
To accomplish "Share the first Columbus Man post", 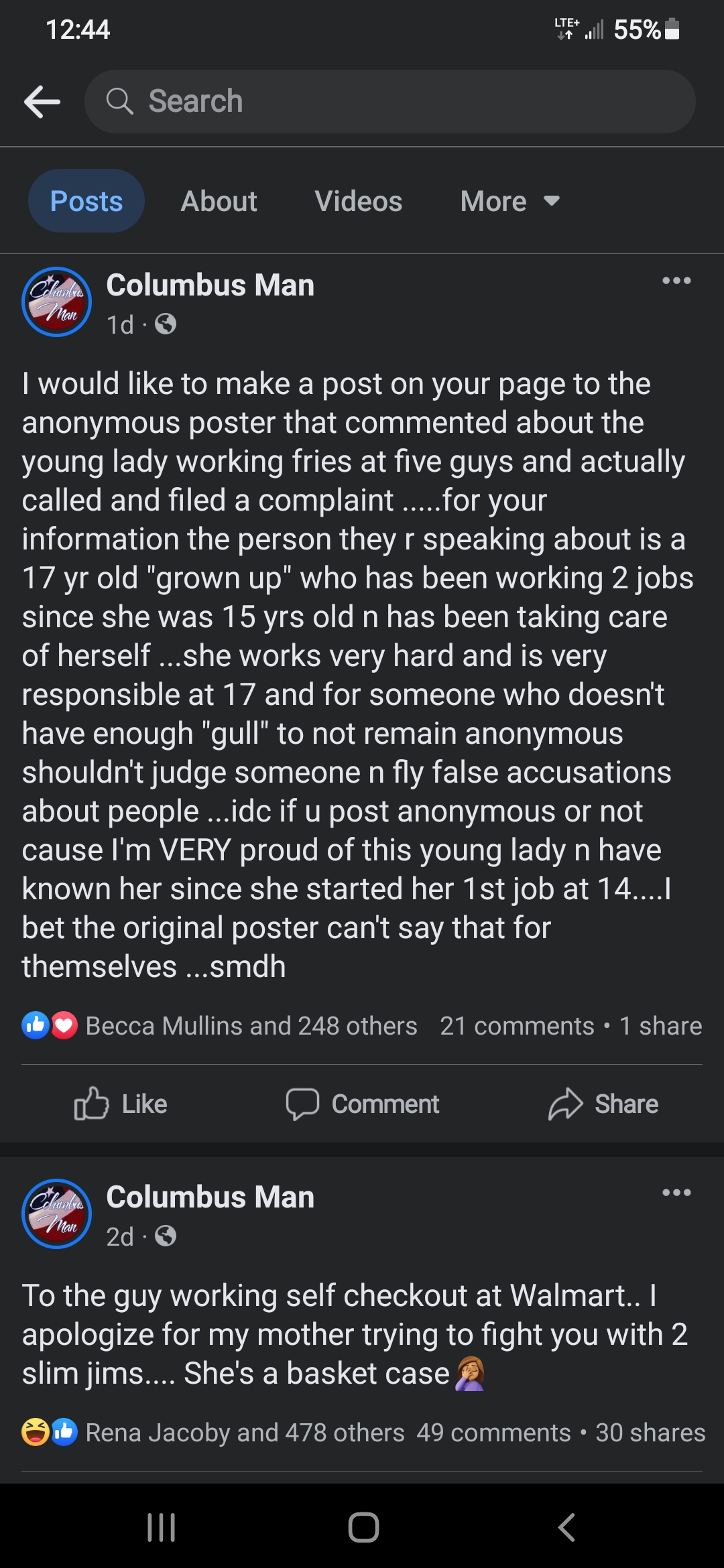I will pyautogui.click(x=603, y=1104).
